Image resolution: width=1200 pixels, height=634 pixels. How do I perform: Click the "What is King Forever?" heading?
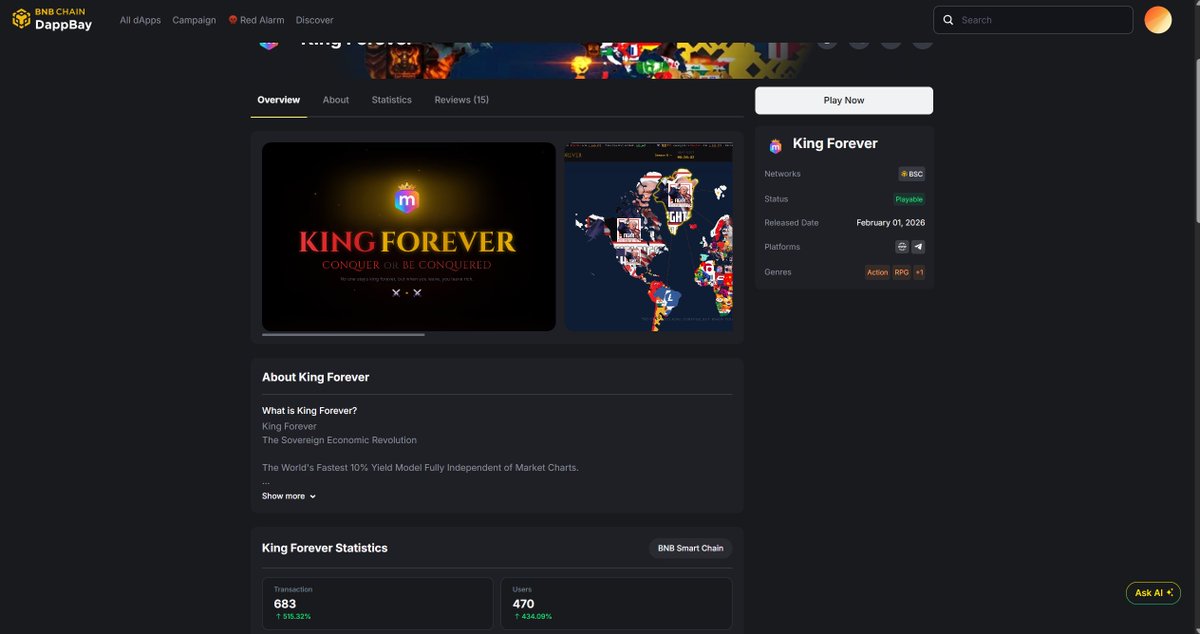click(x=309, y=411)
